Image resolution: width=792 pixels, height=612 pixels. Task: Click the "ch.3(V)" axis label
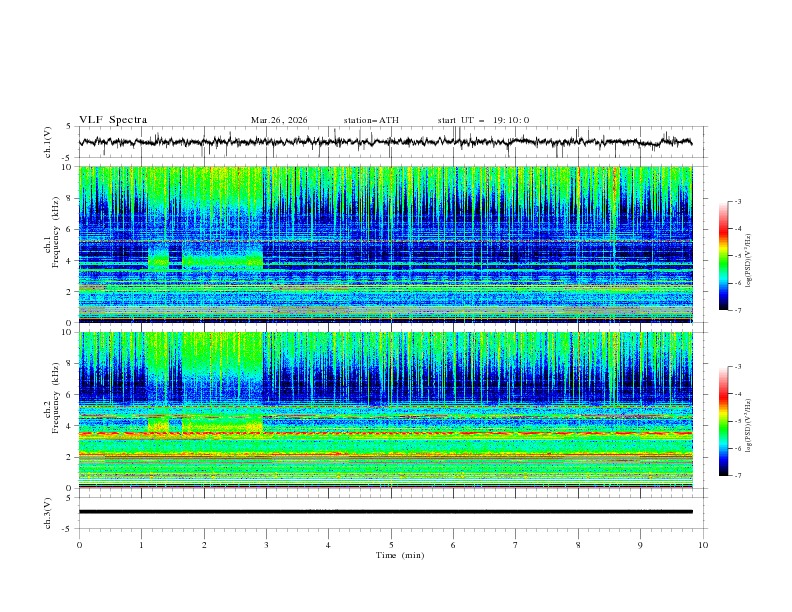[x=48, y=513]
